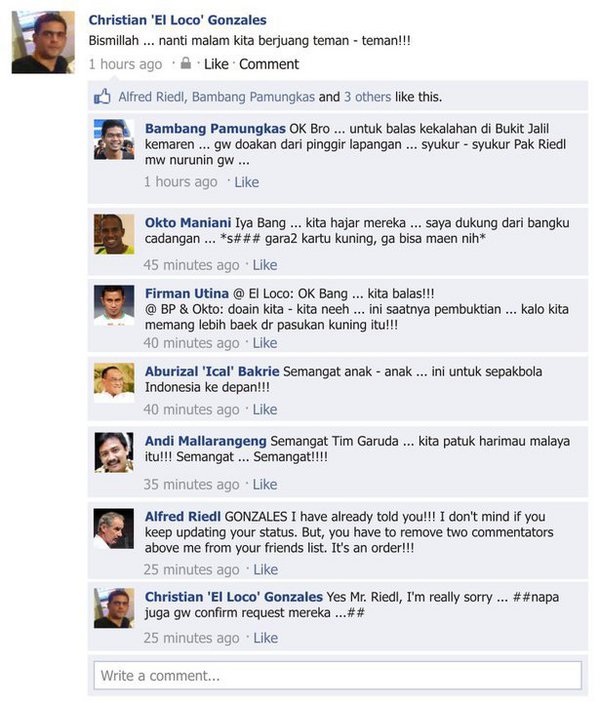This screenshot has height=702, width=600.
Task: Click Comment under the status
Action: 269,64
